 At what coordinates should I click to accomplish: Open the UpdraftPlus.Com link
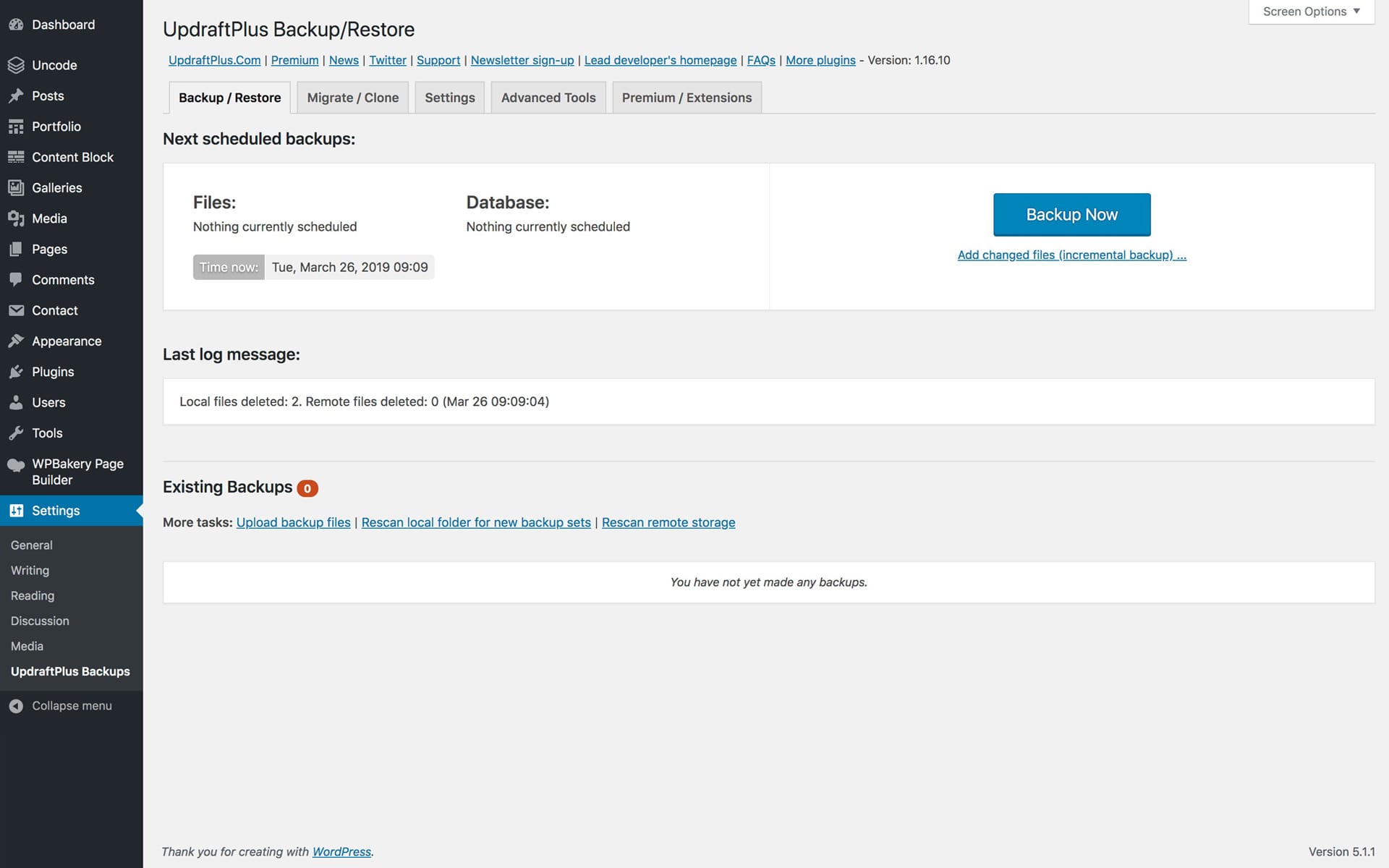[215, 60]
